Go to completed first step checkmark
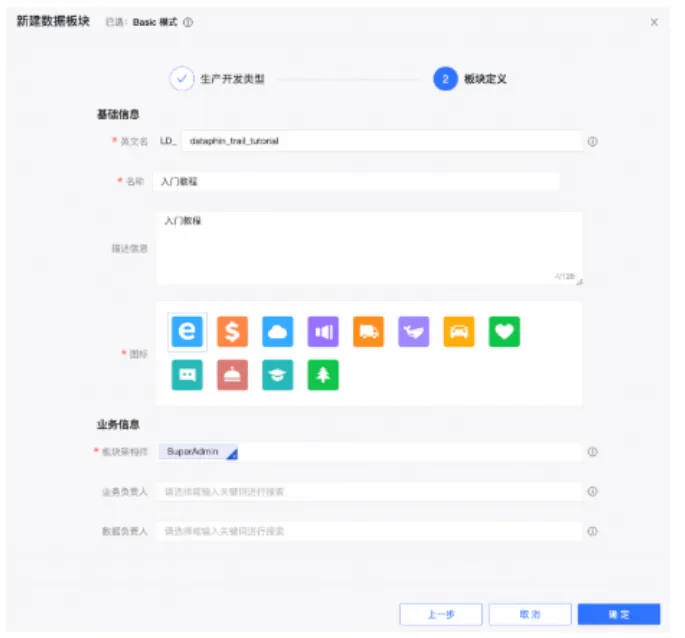The image size is (685, 638). click(182, 79)
